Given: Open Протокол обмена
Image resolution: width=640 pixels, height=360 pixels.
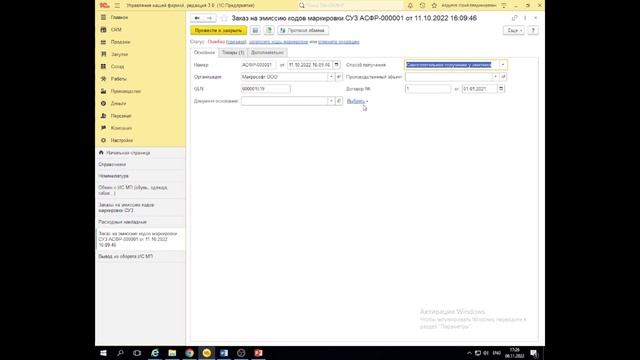Looking at the screenshot, I should pos(303,31).
